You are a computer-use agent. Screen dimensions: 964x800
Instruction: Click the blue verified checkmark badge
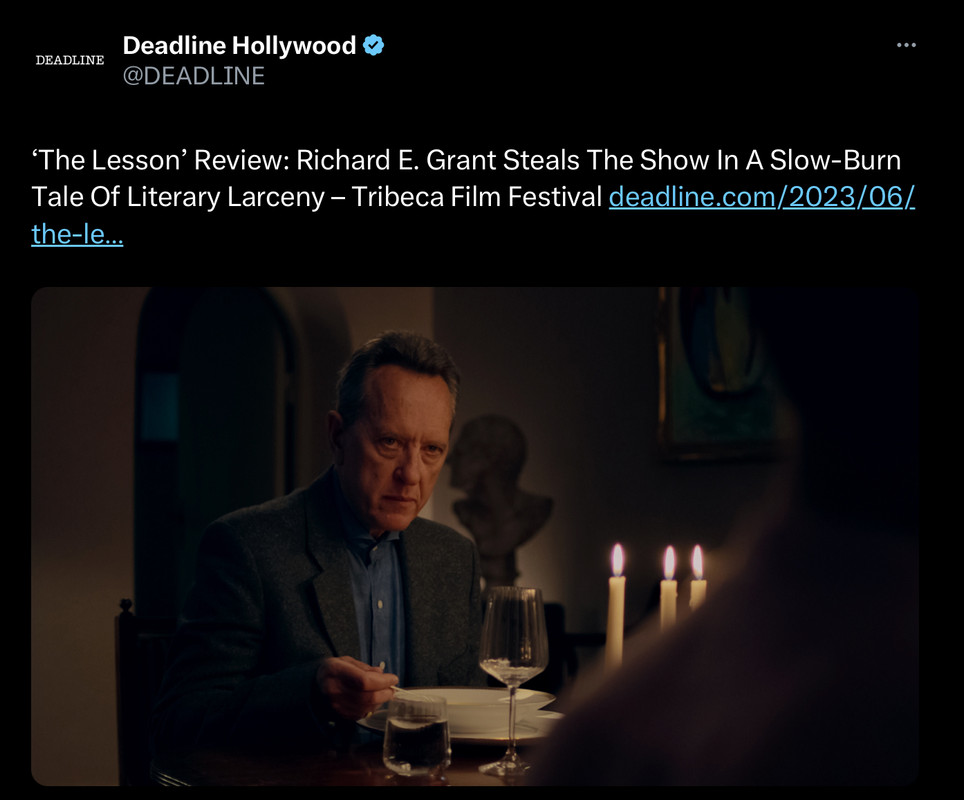(x=374, y=46)
